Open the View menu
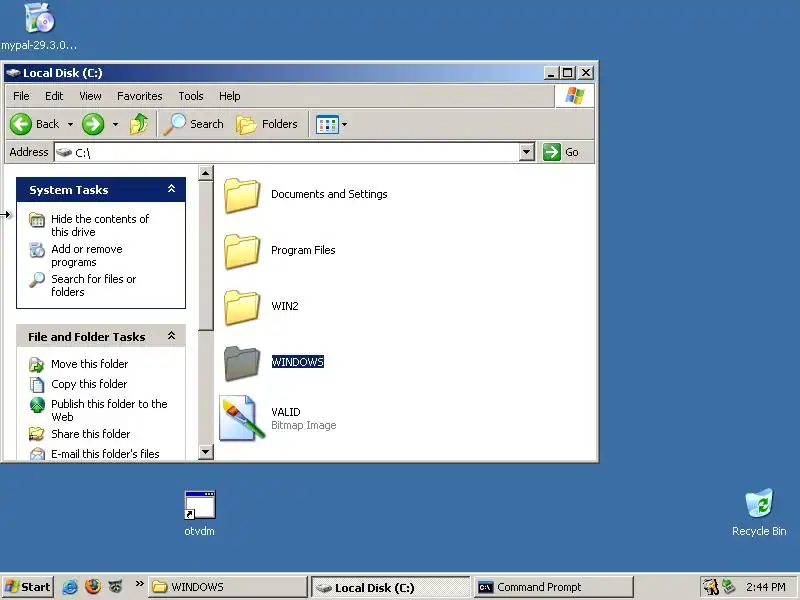The width and height of the screenshot is (800, 600). coord(90,96)
